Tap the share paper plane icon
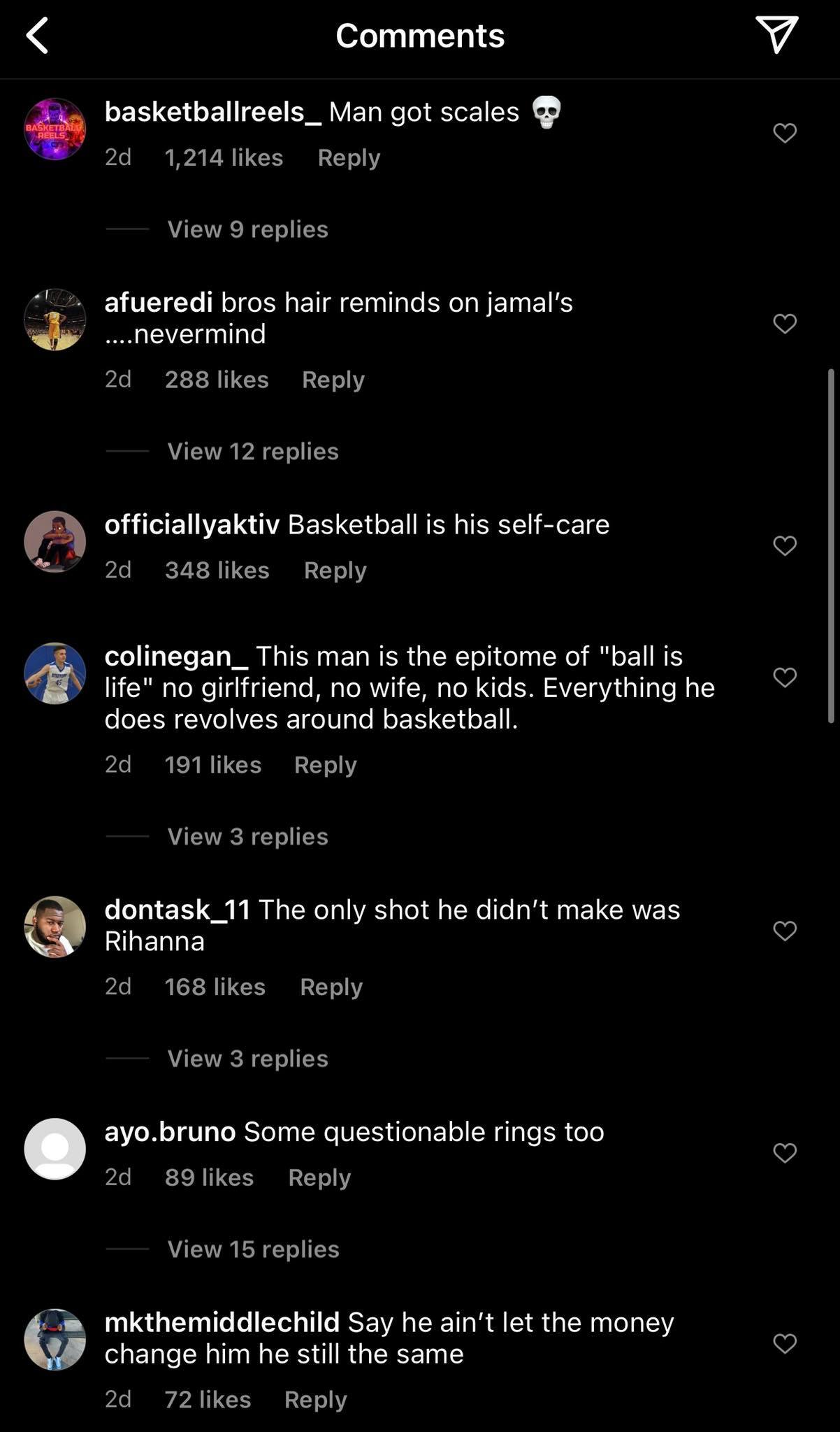This screenshot has height=1432, width=840. (776, 34)
